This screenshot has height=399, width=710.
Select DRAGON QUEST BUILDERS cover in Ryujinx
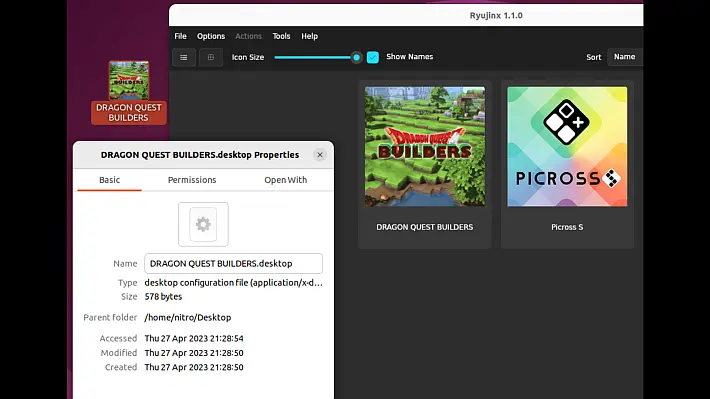pyautogui.click(x=425, y=147)
